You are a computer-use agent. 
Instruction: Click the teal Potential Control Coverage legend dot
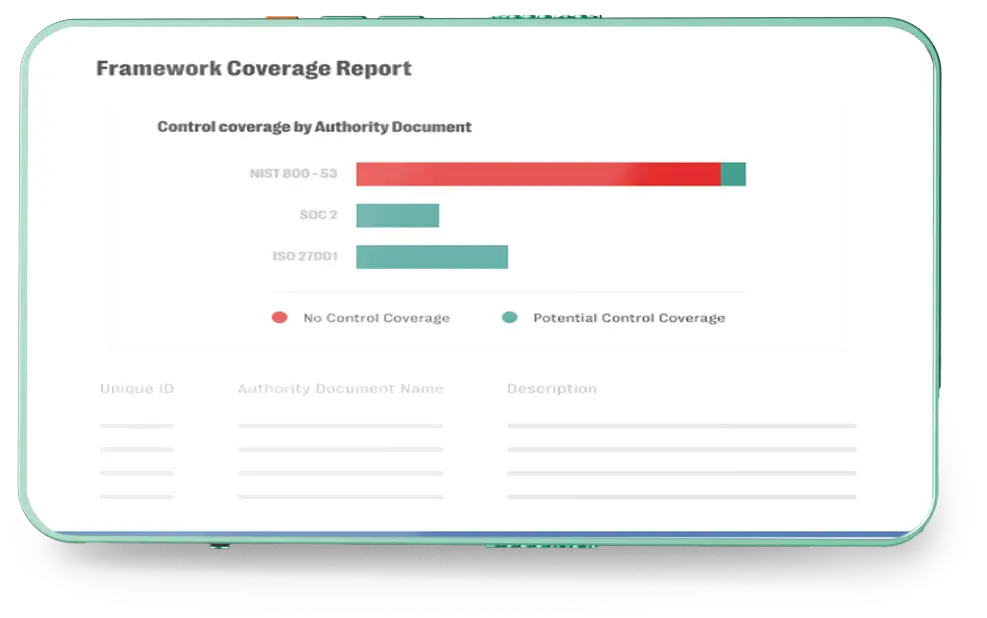click(510, 317)
